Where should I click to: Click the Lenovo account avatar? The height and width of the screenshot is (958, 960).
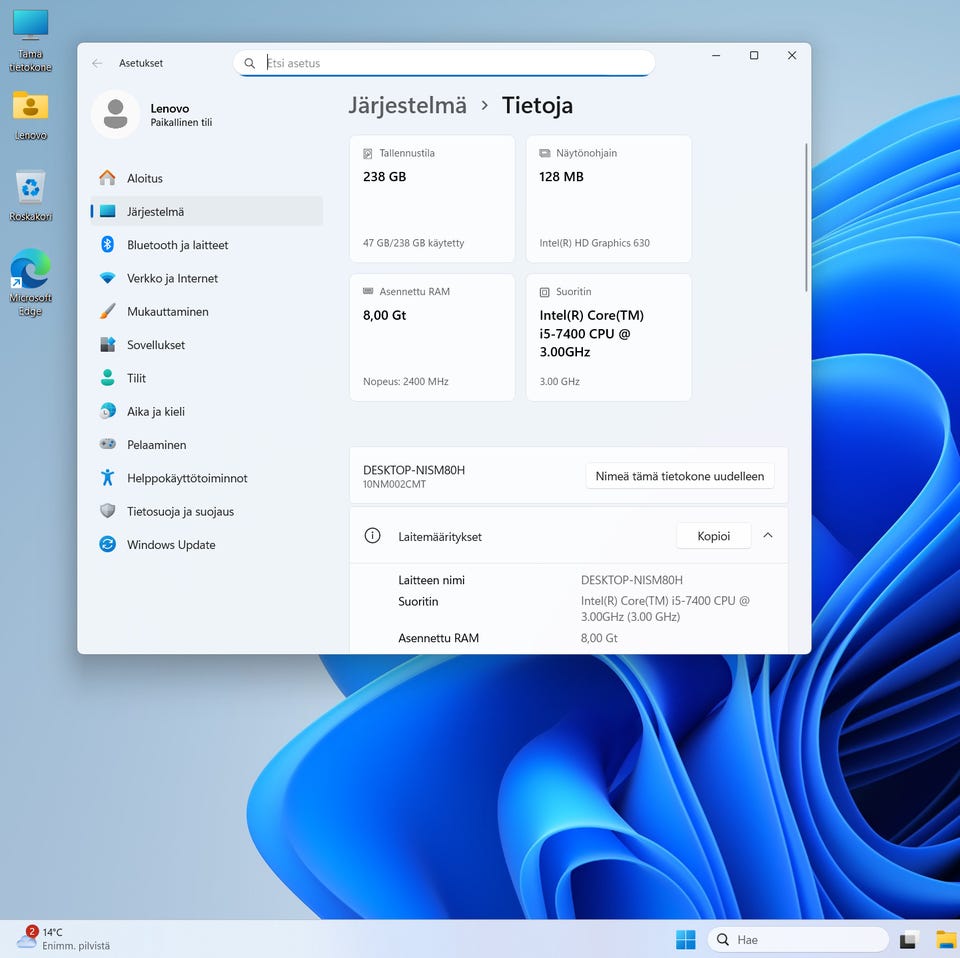[x=115, y=114]
